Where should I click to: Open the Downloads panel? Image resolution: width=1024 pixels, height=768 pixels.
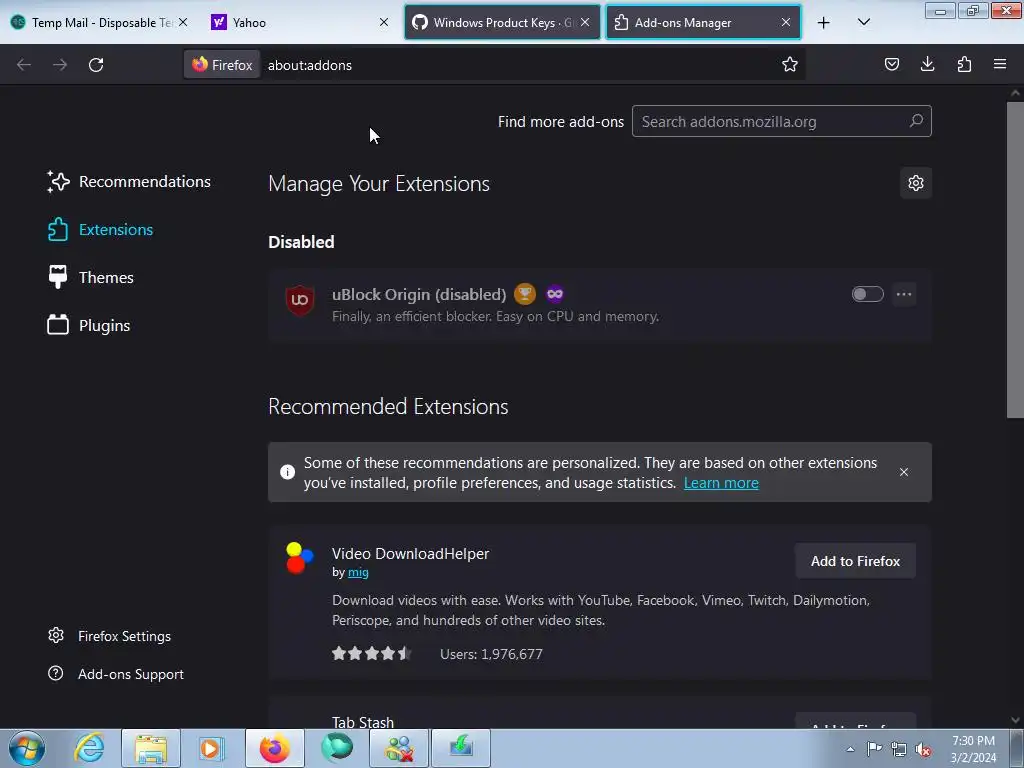coord(927,64)
